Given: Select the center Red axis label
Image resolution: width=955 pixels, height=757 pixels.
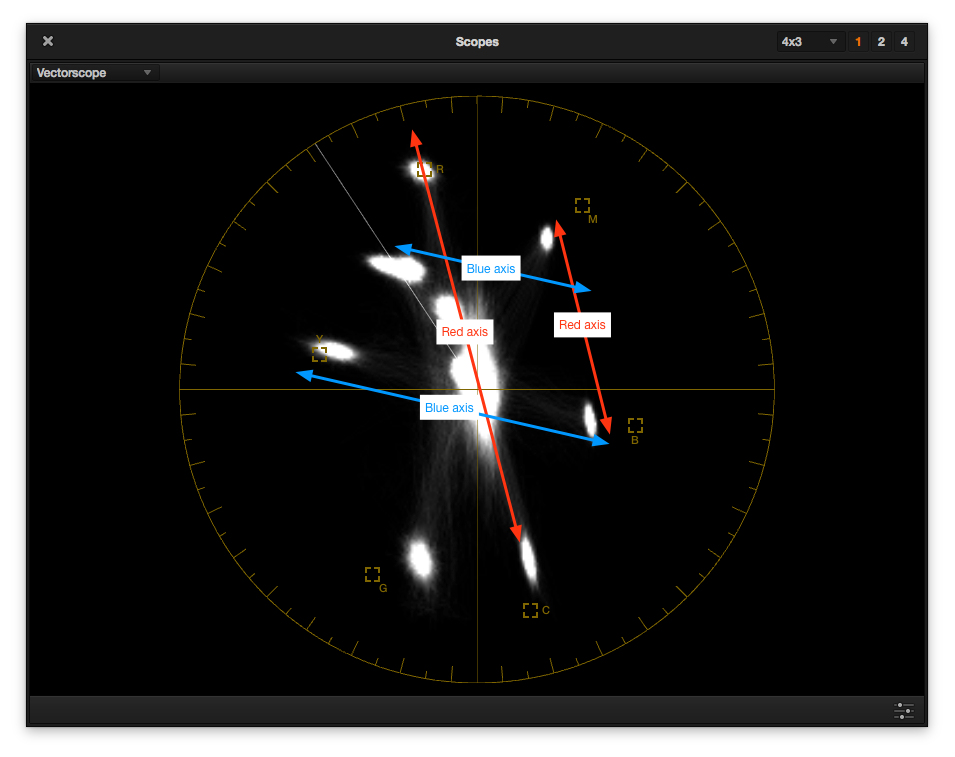Looking at the screenshot, I should pyautogui.click(x=465, y=332).
